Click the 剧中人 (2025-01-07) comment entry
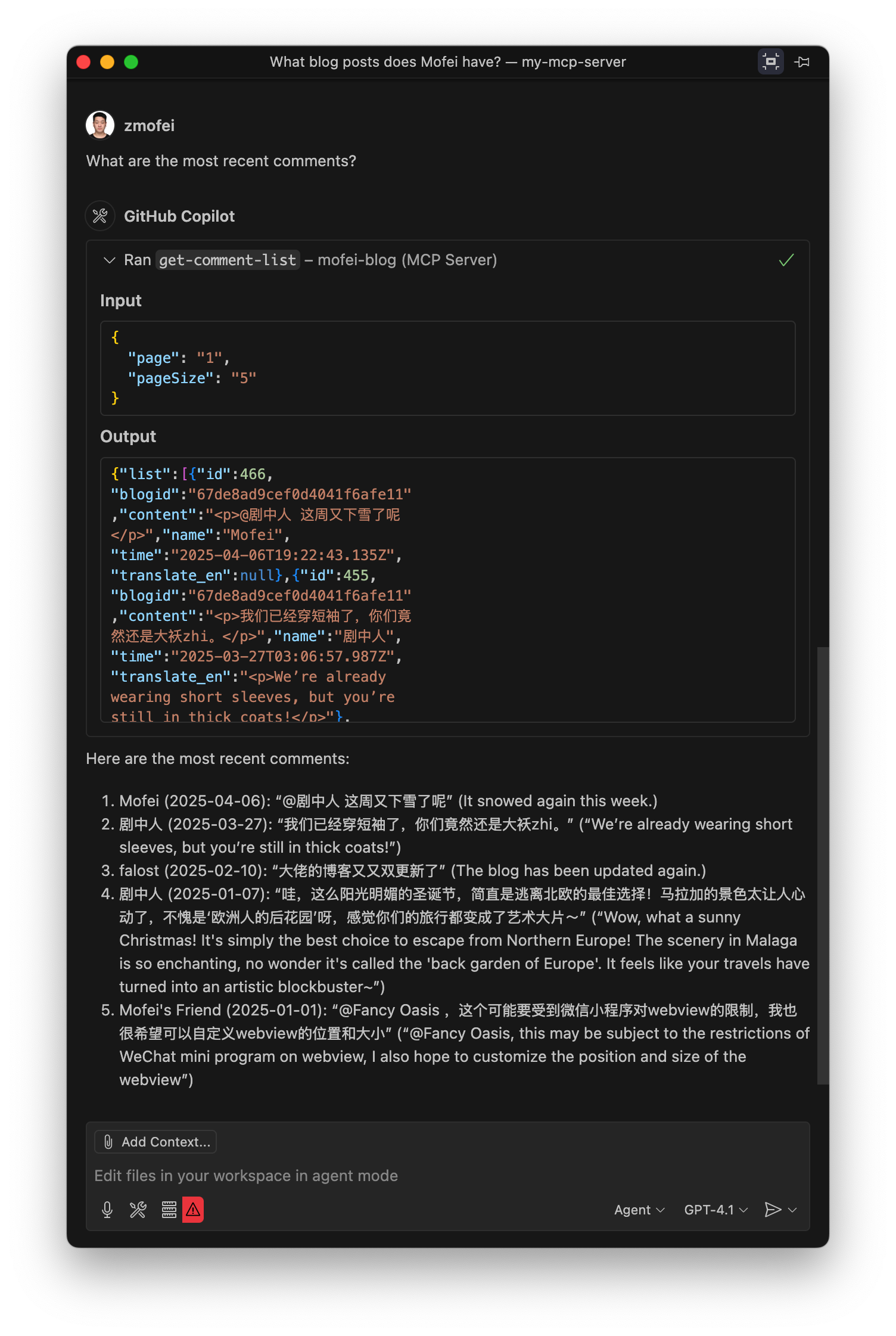896x1336 pixels. (x=465, y=940)
